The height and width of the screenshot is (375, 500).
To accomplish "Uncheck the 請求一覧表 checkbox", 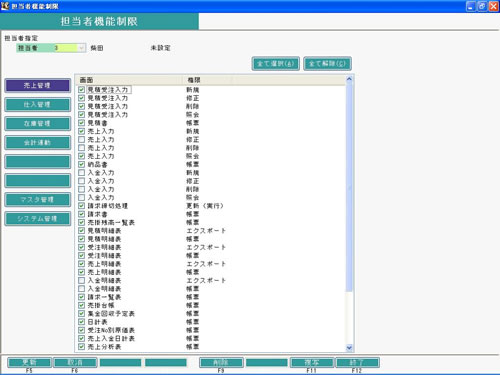I will click(x=81, y=297).
